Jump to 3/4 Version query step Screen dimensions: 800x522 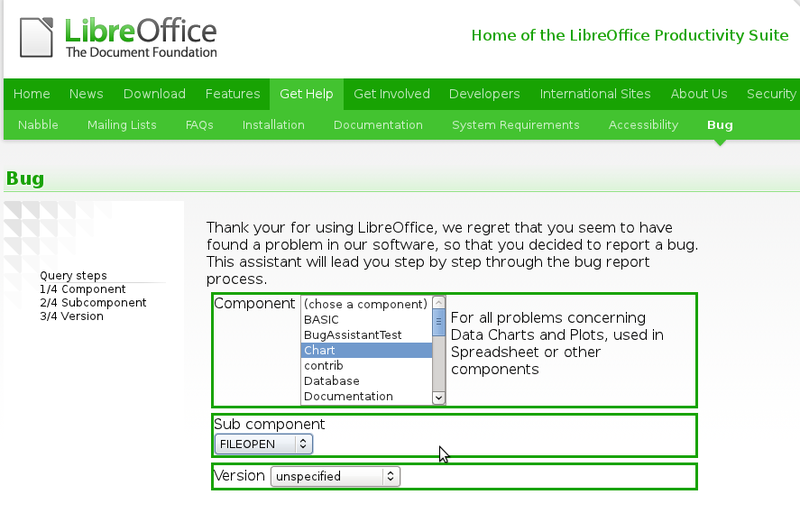[x=71, y=316]
